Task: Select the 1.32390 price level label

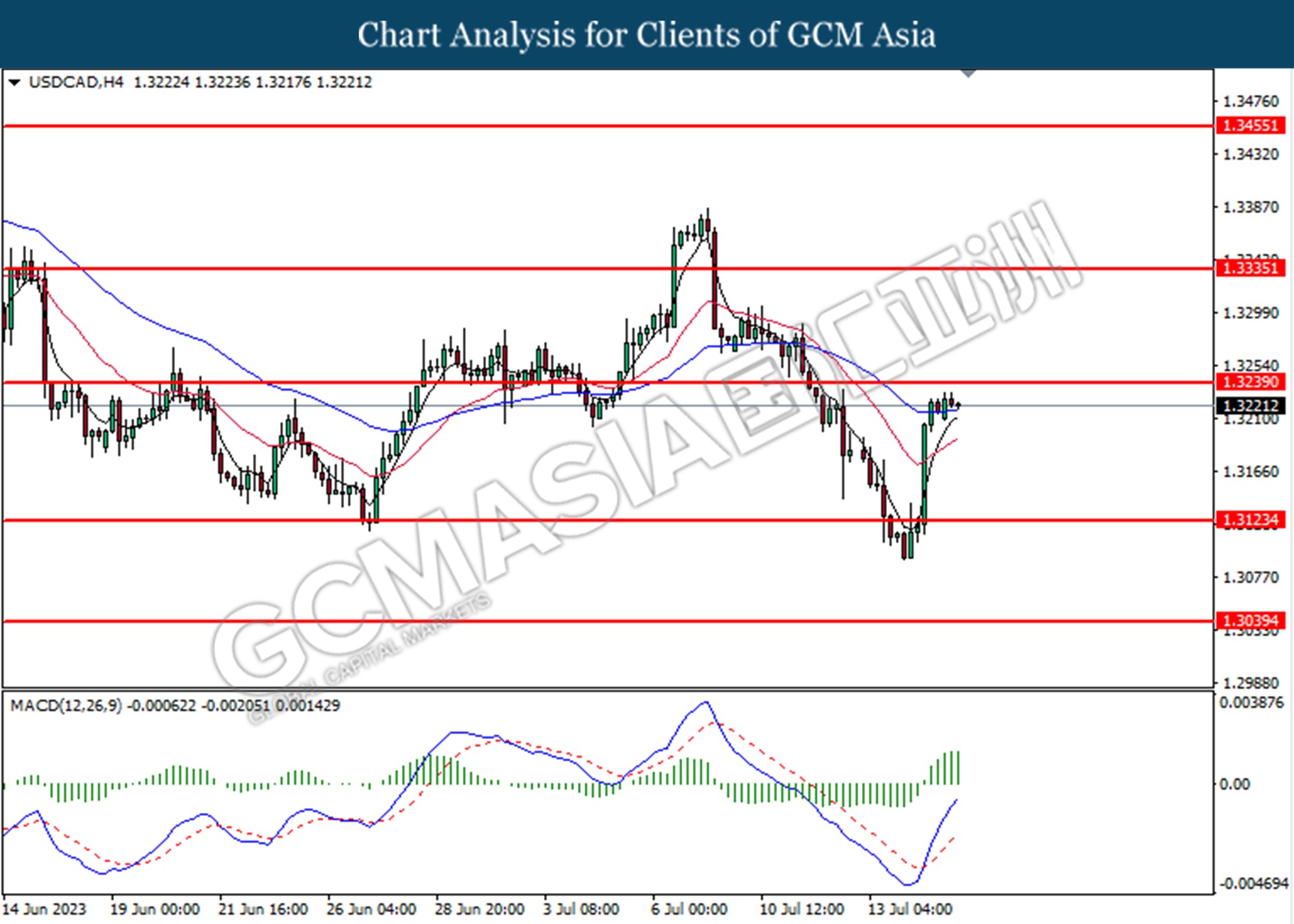Action: [x=1250, y=382]
